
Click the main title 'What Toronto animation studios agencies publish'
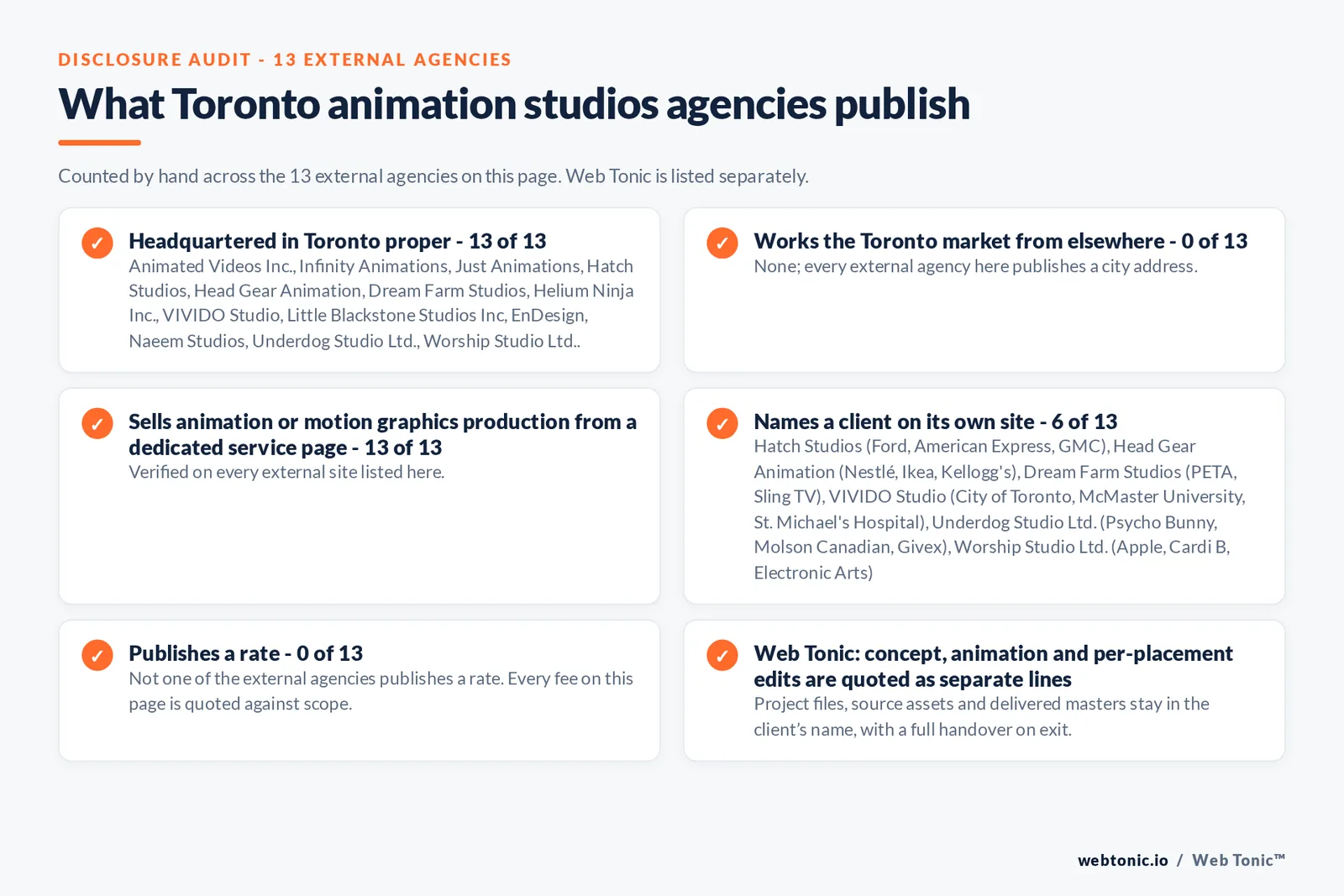[514, 104]
